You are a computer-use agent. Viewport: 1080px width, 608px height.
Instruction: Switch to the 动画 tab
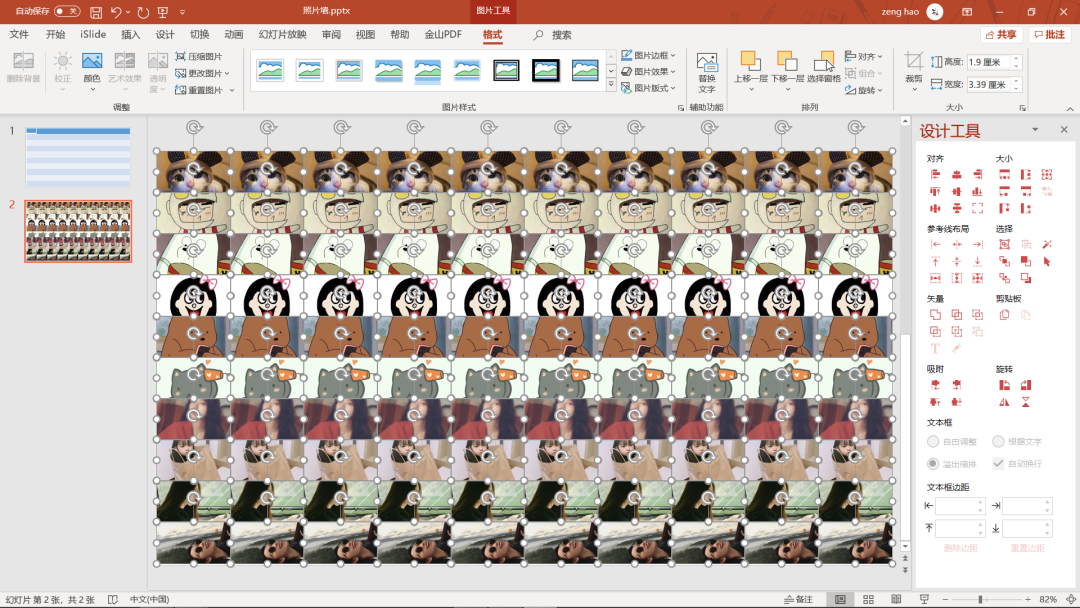tap(233, 34)
